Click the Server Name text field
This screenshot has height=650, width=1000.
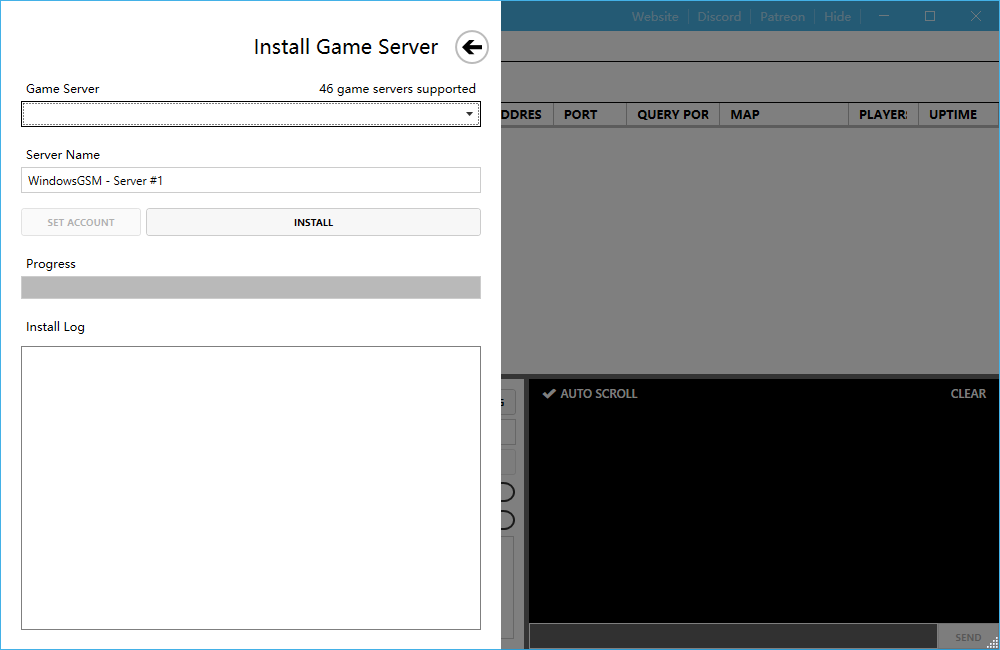tap(250, 180)
